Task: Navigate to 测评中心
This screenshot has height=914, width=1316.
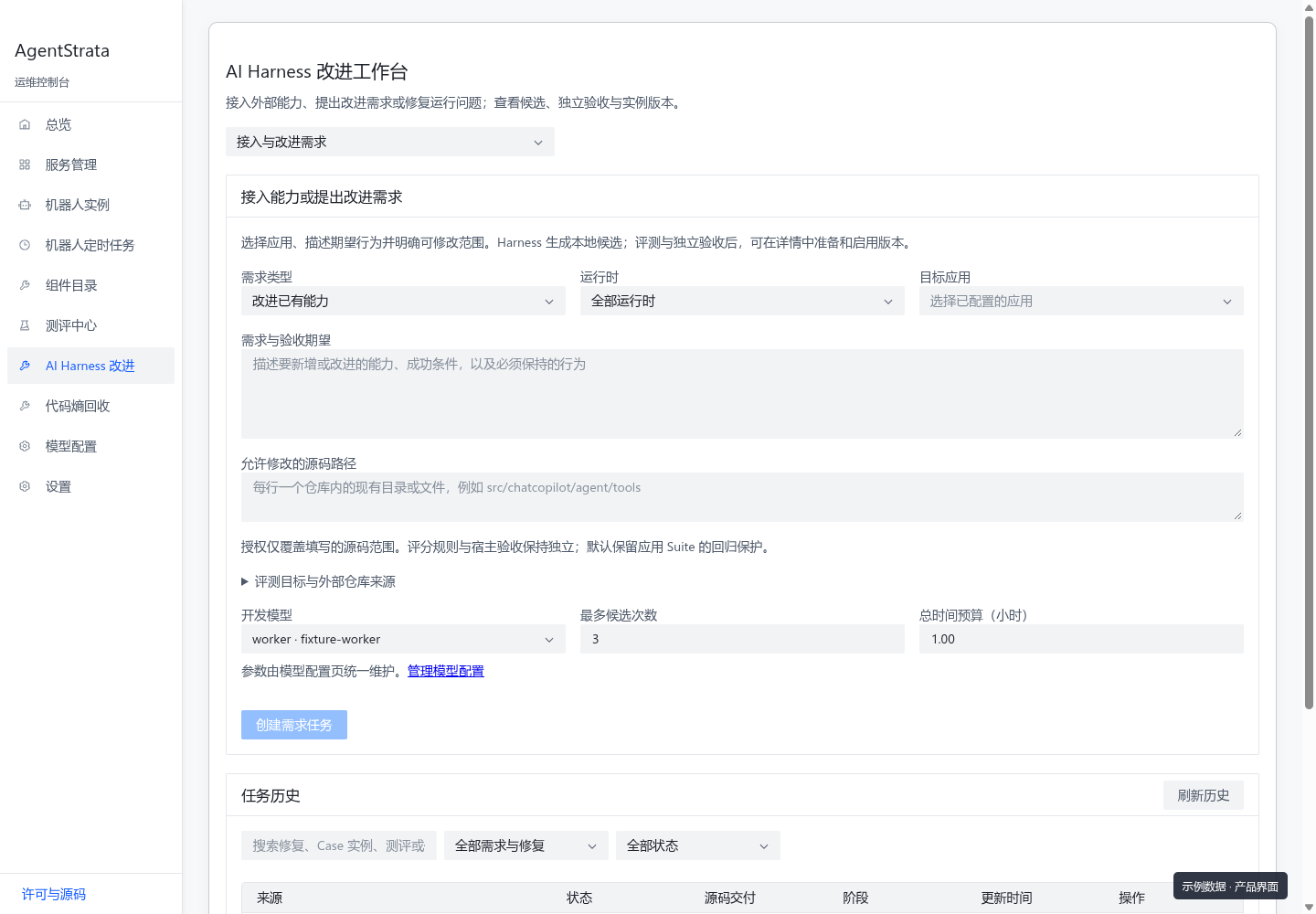Action: pyautogui.click(x=90, y=325)
